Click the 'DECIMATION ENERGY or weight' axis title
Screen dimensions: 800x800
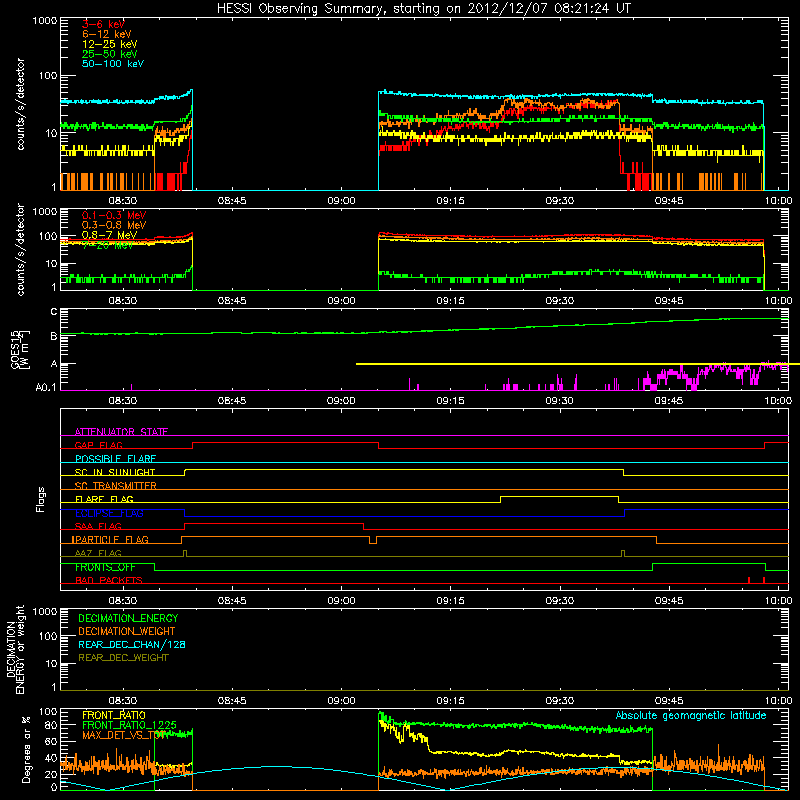pos(15,649)
